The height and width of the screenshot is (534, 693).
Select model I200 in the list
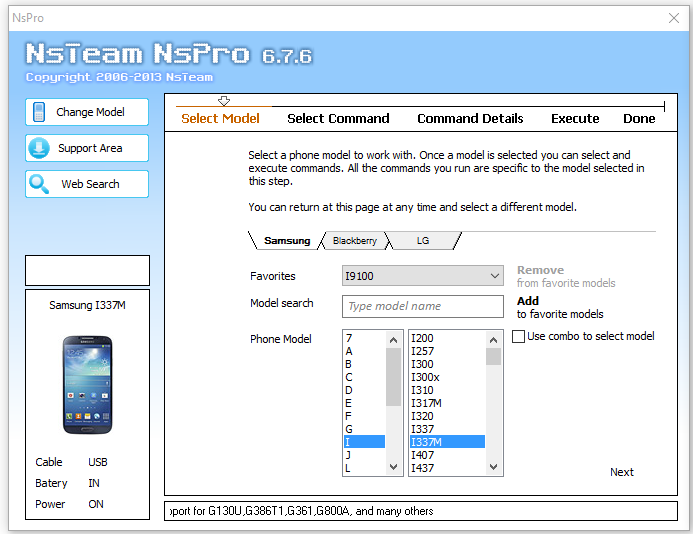coord(447,338)
